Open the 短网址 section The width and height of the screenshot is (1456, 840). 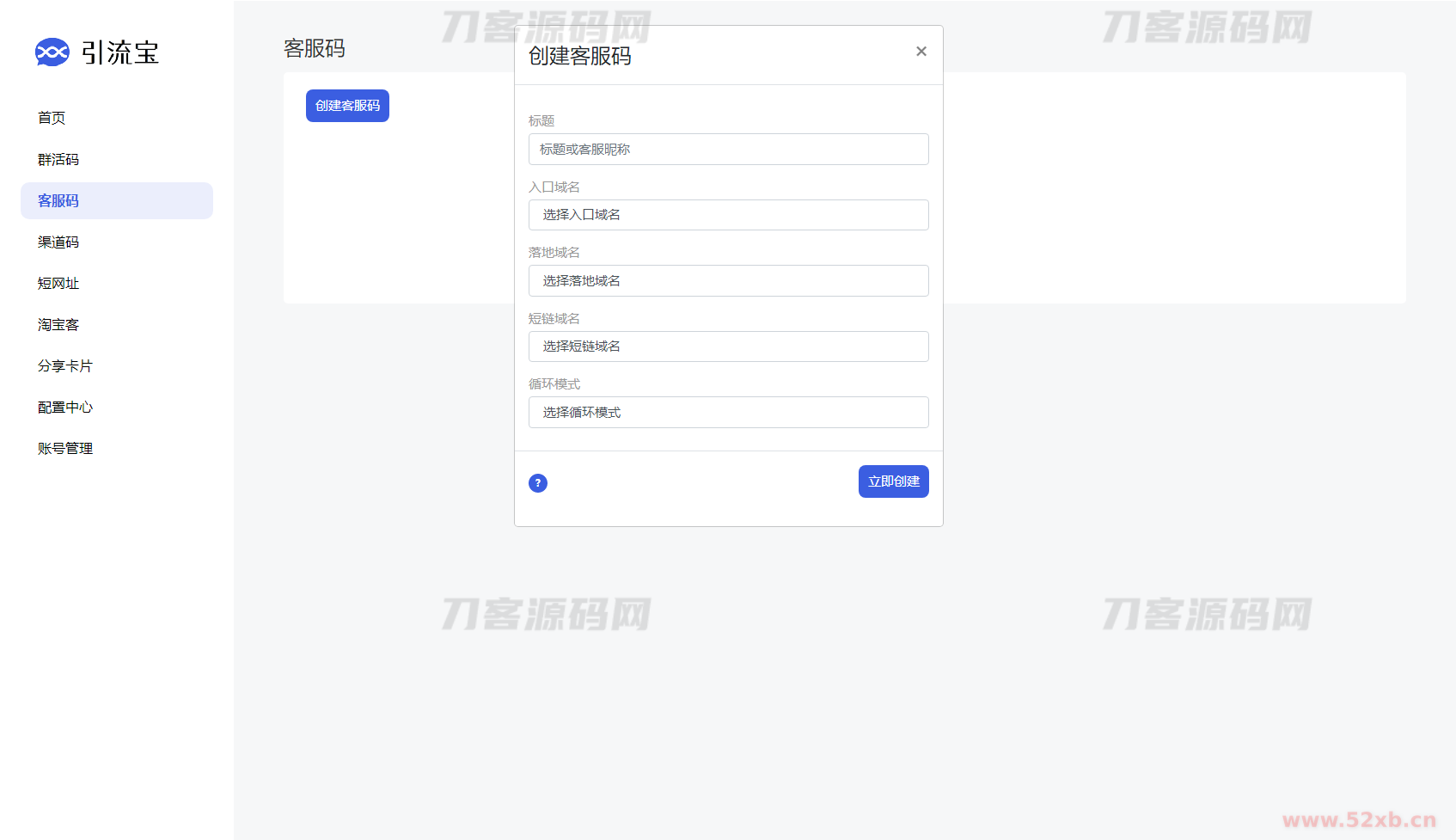(58, 283)
